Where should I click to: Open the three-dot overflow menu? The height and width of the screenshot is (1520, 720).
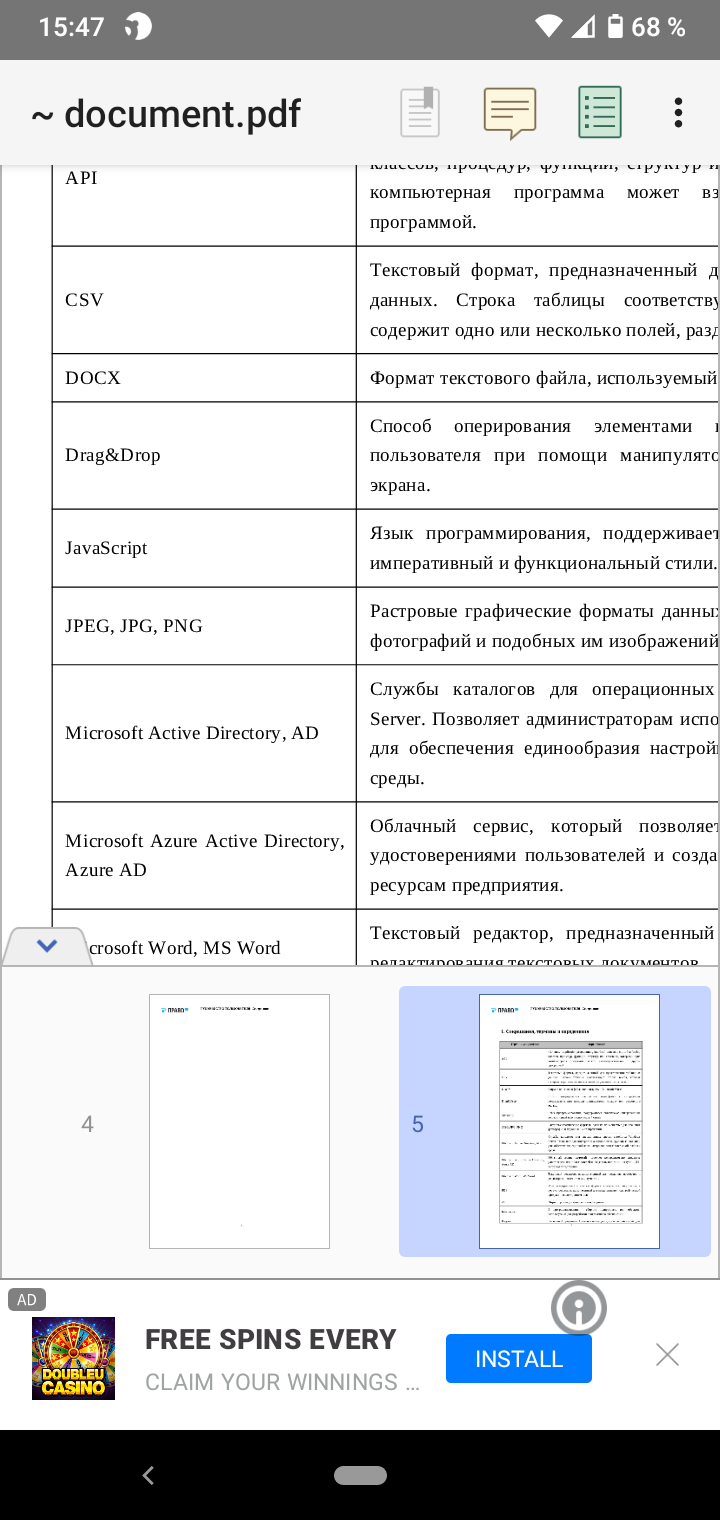tap(678, 112)
